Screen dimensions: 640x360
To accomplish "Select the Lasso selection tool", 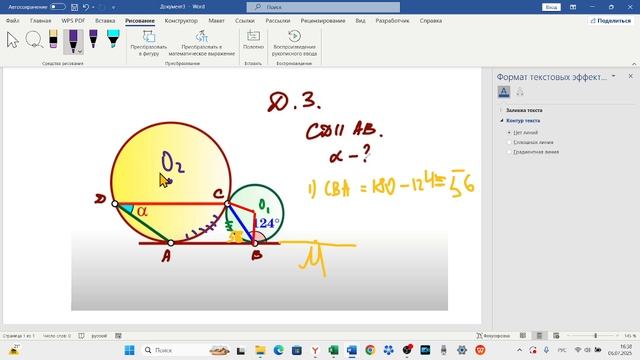I will click(x=34, y=40).
